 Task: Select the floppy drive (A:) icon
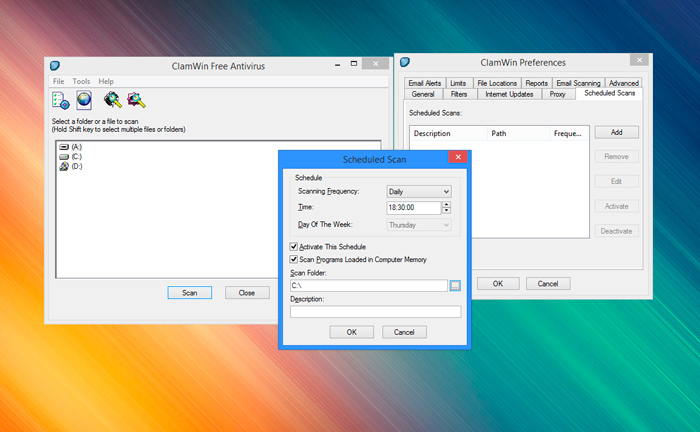coord(64,147)
